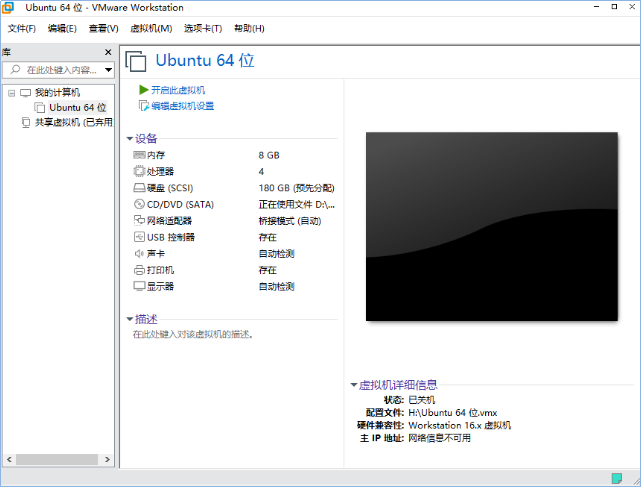The width and height of the screenshot is (642, 487).
Task: Select Ubuntu 64 位 in the library tree
Action: tap(78, 107)
